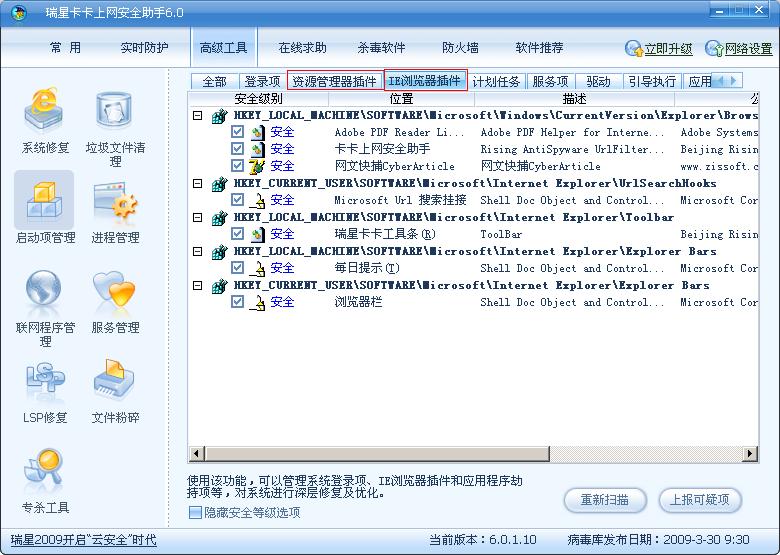Image resolution: width=780 pixels, height=555 pixels.
Task: Click the list's scroll-right arrow button
Action: (750, 454)
